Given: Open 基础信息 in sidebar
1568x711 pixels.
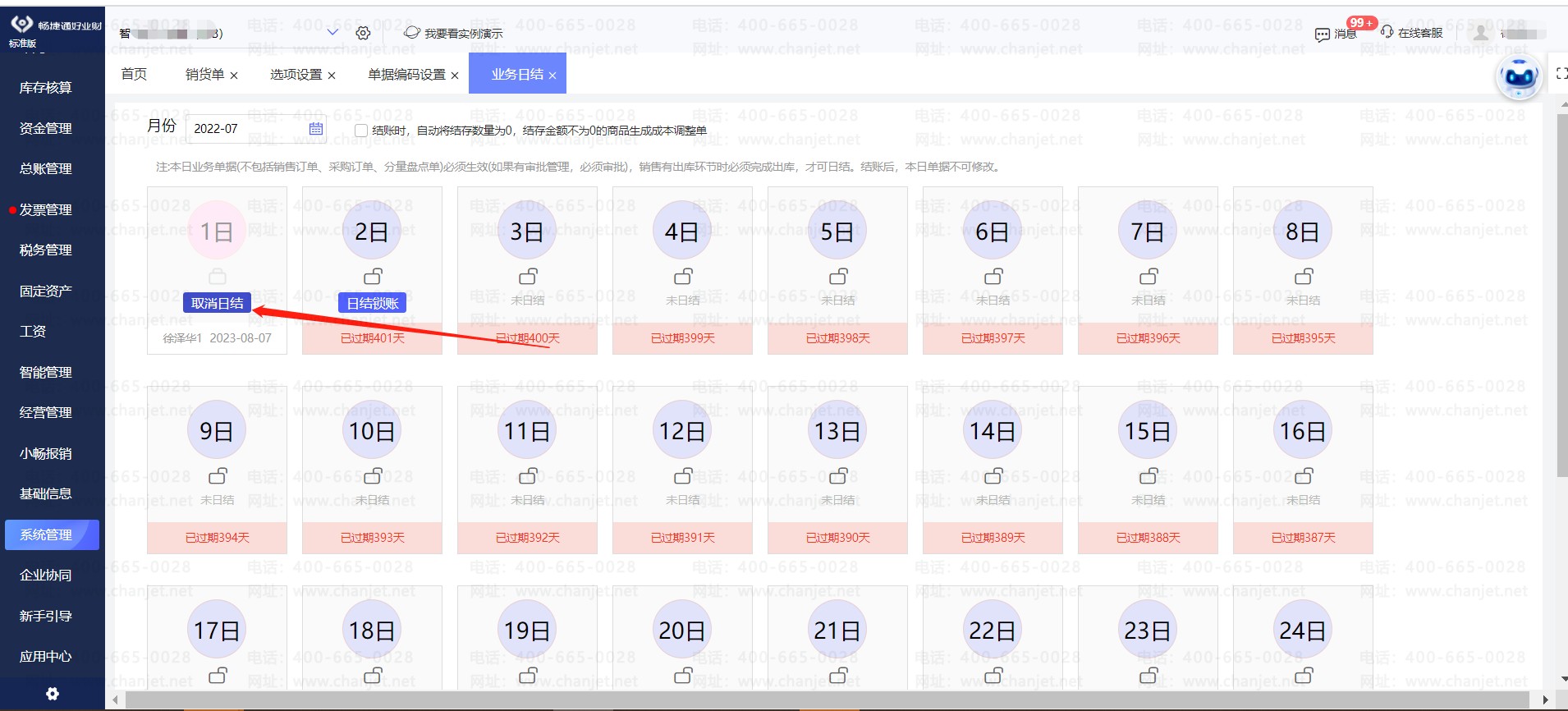Looking at the screenshot, I should point(46,494).
